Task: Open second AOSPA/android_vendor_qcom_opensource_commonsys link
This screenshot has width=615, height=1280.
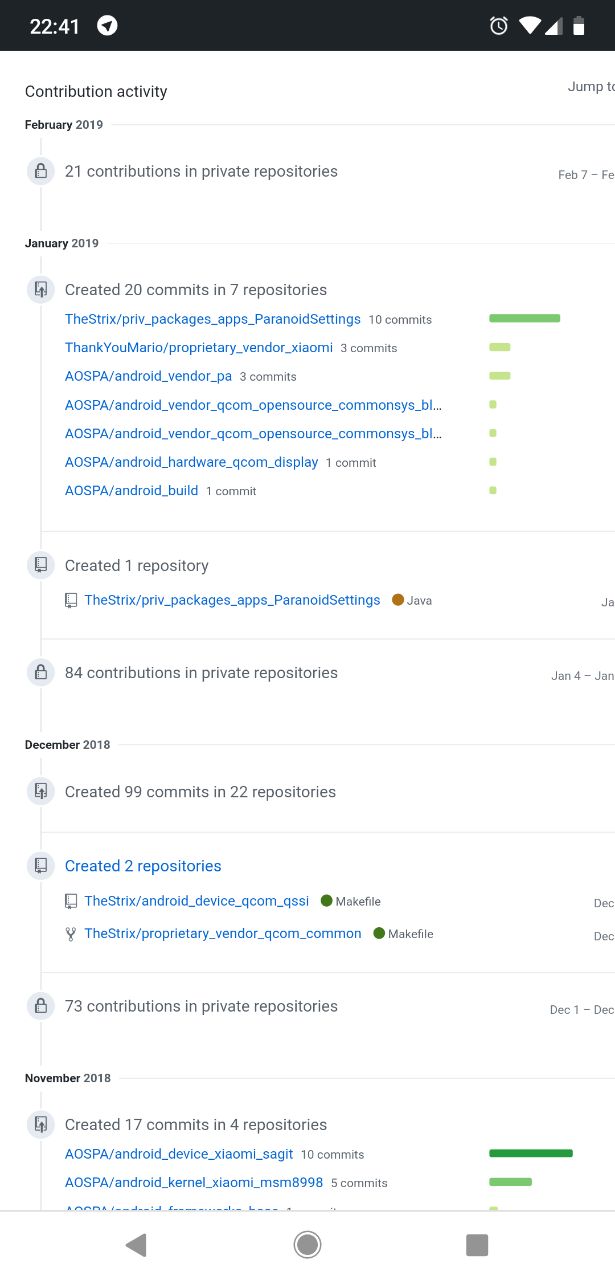Action: [254, 433]
